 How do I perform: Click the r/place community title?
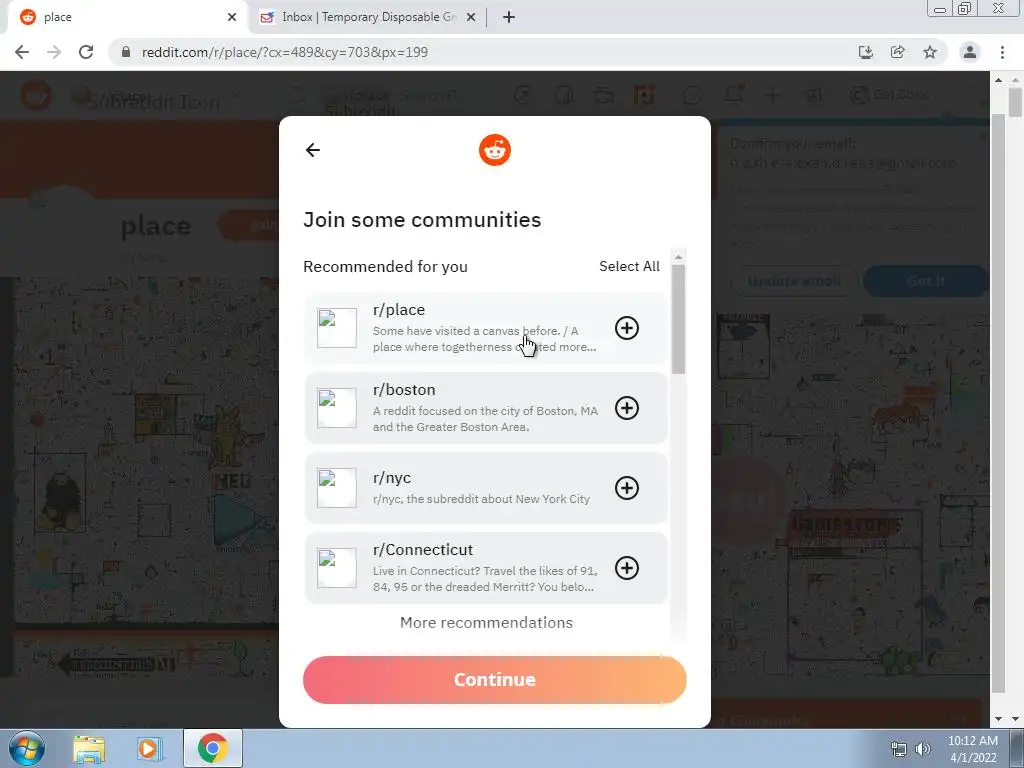tap(399, 310)
